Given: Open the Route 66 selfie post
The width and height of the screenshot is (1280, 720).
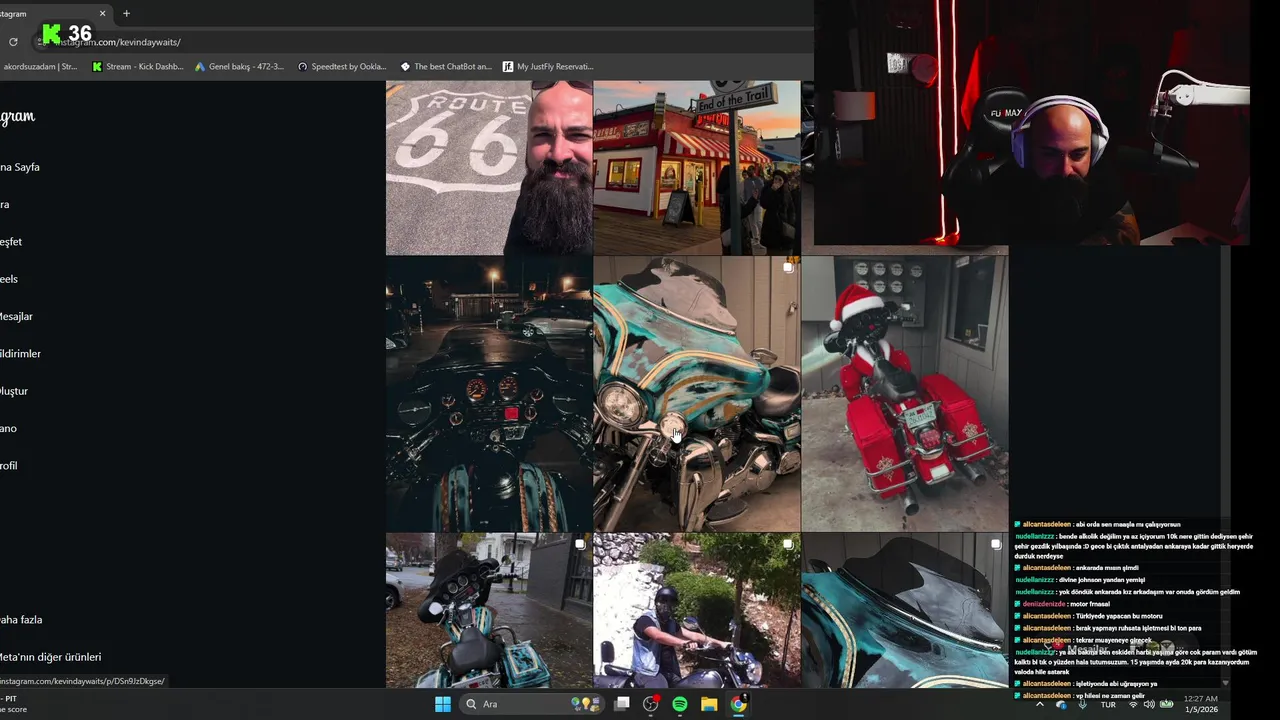Looking at the screenshot, I should point(489,168).
